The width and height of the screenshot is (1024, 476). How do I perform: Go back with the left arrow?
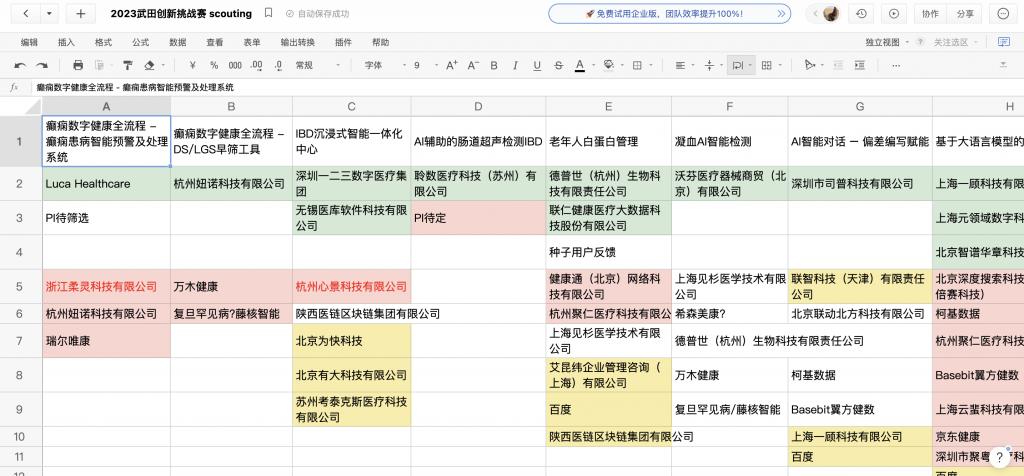tap(27, 14)
